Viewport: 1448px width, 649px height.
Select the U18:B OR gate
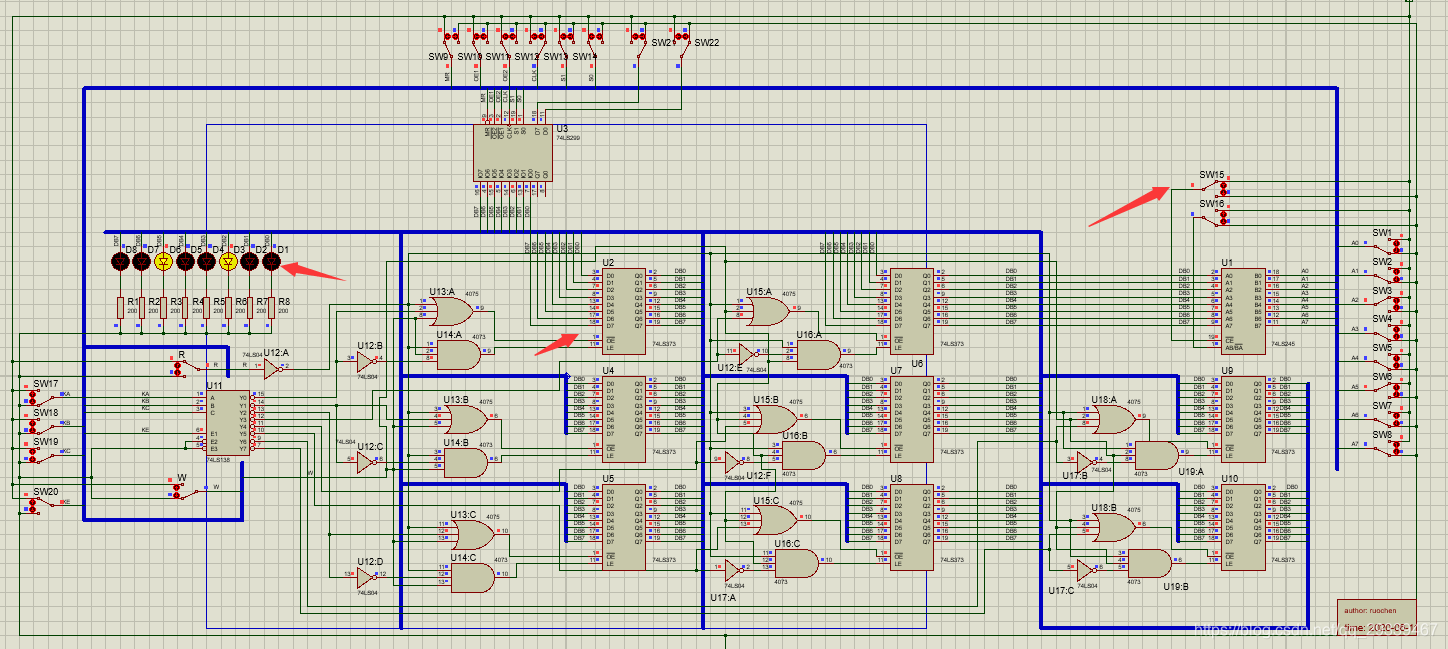tap(1112, 525)
